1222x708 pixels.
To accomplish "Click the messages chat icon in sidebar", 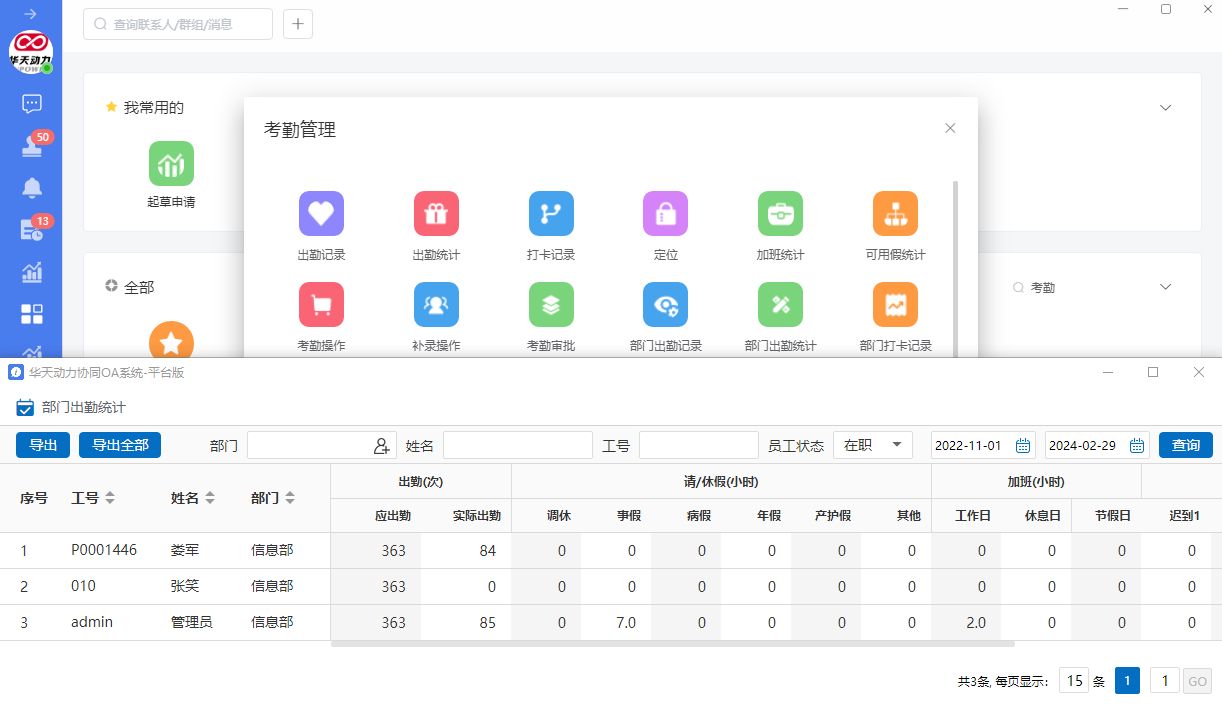I will point(31,103).
